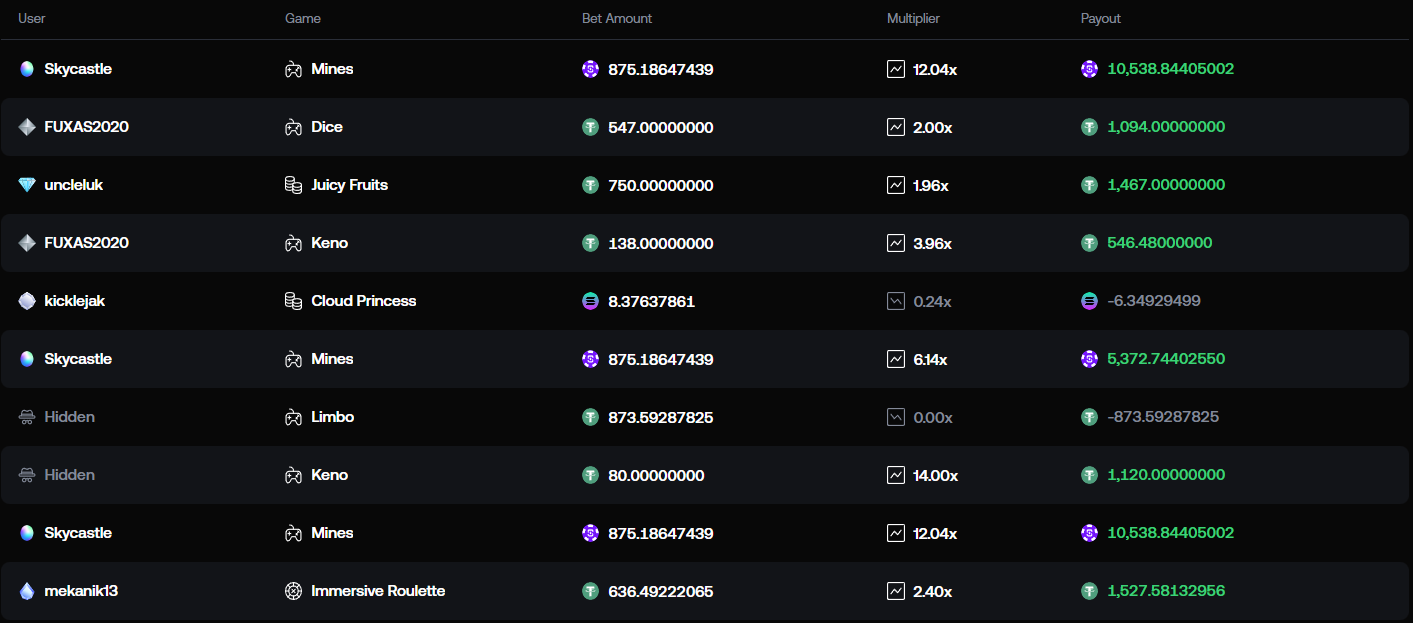Select the Cloud Princess game name
This screenshot has width=1413, height=623.
pyautogui.click(x=363, y=301)
